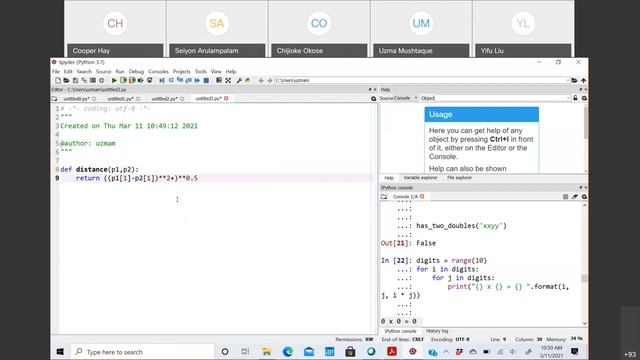
Task: Open the Consoles menu
Action: click(158, 71)
